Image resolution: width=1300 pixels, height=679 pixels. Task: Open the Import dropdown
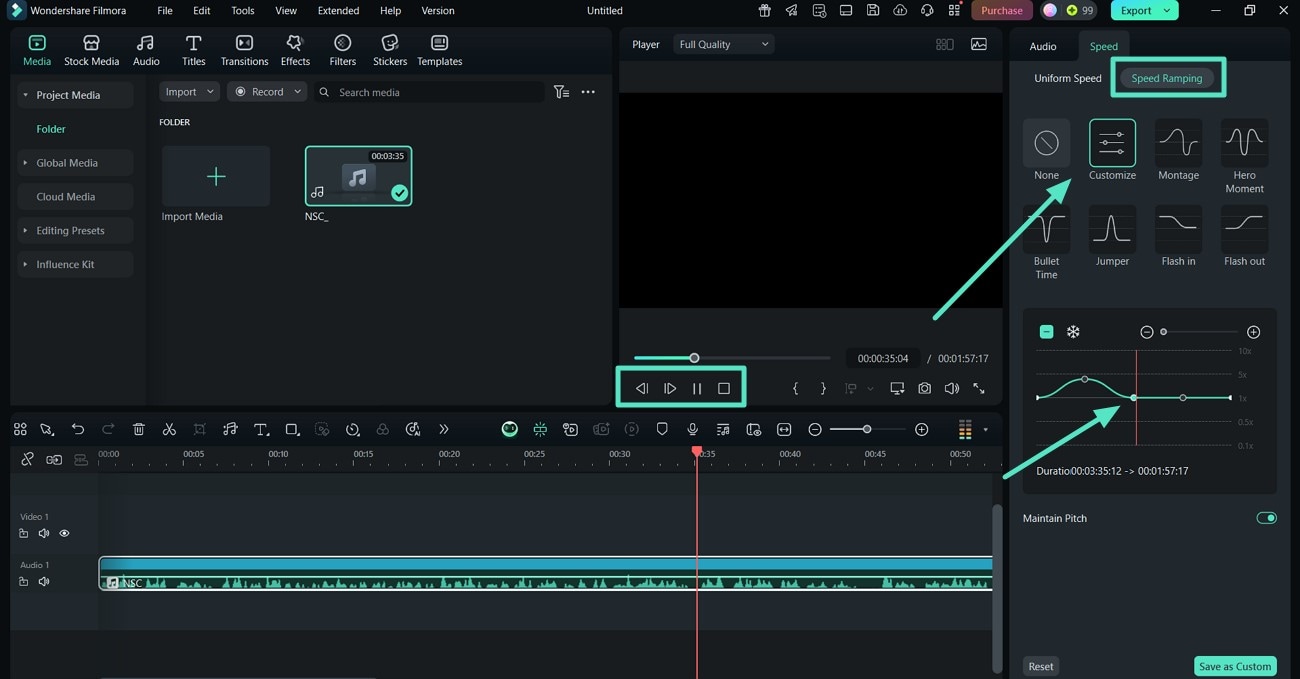tap(190, 92)
